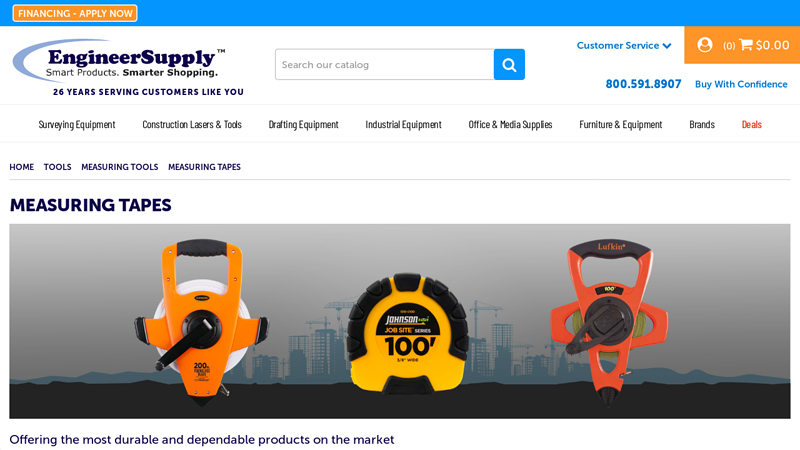800x450 pixels.
Task: Focus the Search our catalog field
Action: click(384, 65)
